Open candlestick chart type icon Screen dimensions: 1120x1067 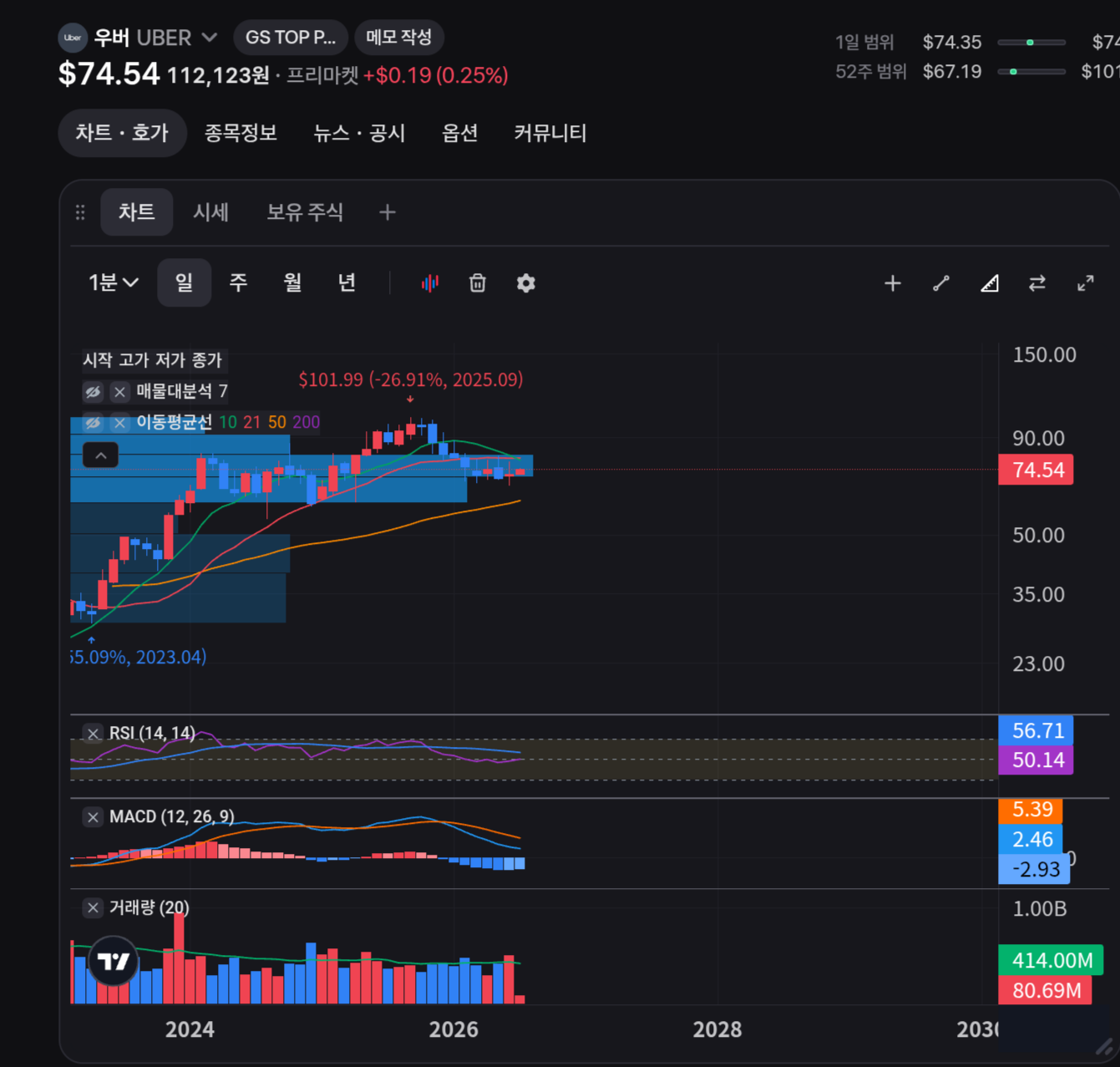(x=430, y=283)
